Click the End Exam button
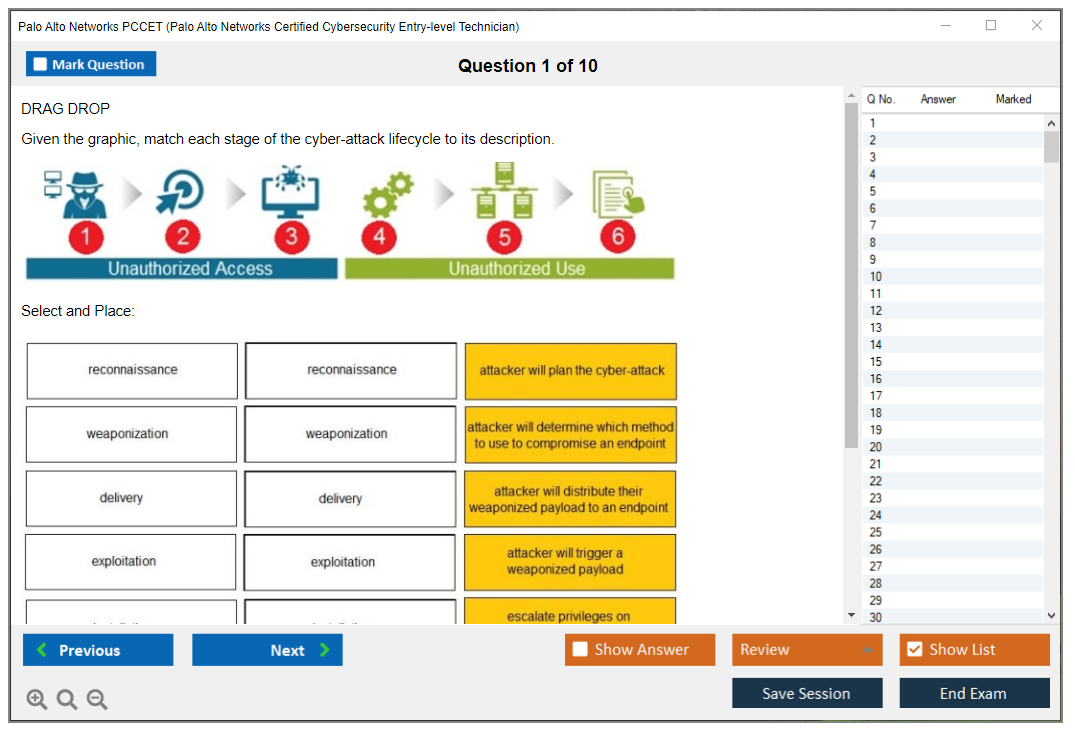The image size is (1075, 735). 974,693
